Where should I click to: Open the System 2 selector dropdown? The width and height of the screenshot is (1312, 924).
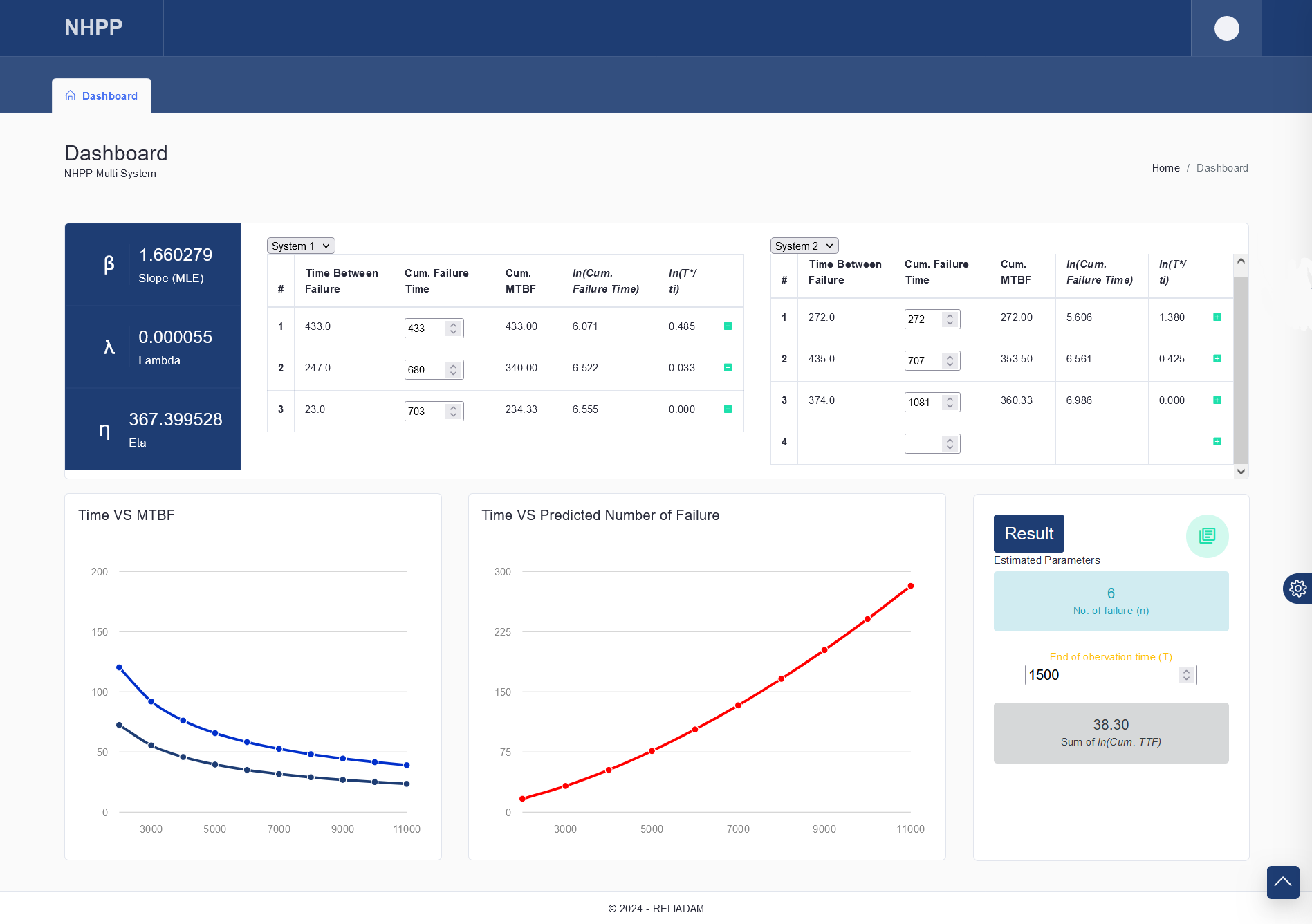804,246
